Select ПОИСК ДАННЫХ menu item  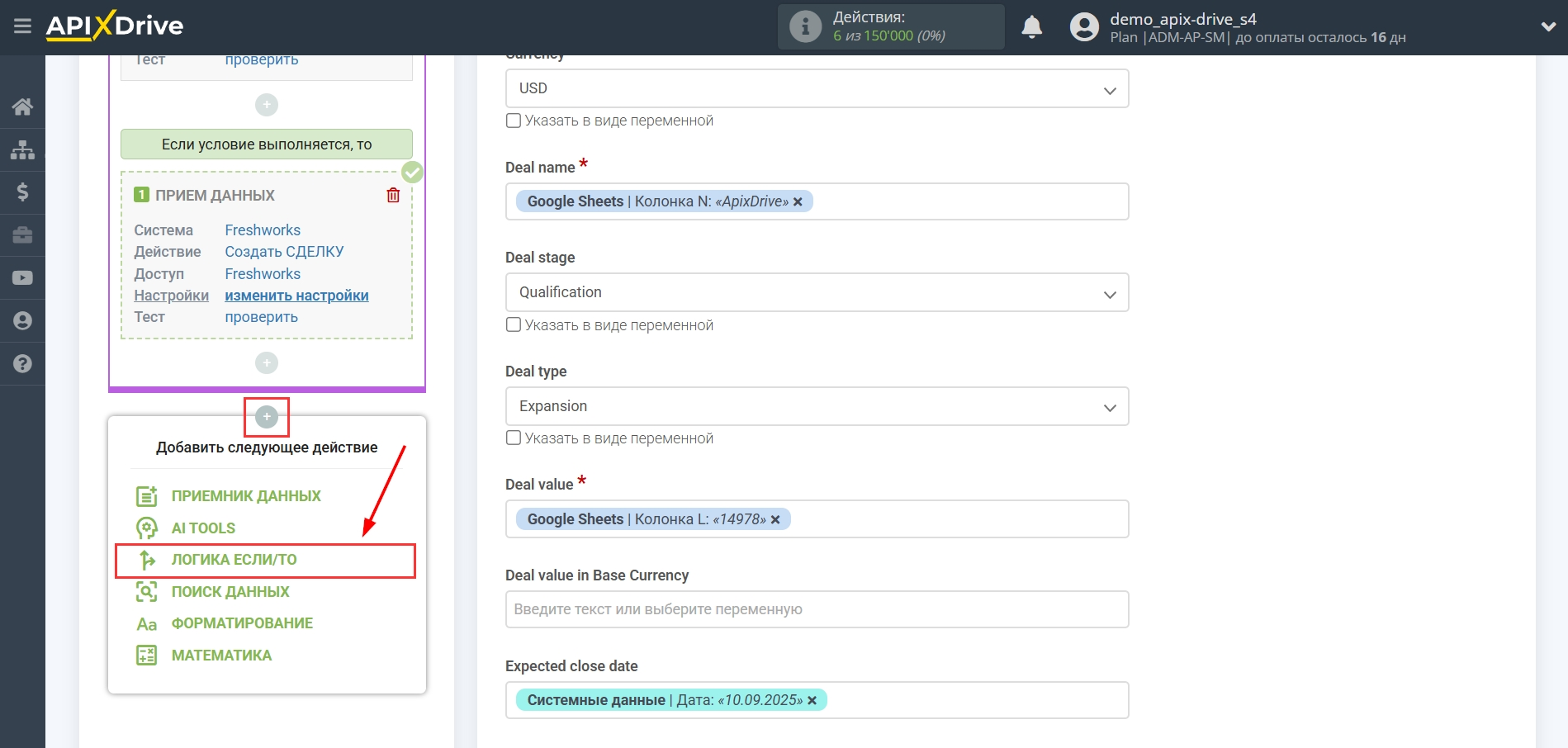pyautogui.click(x=230, y=592)
